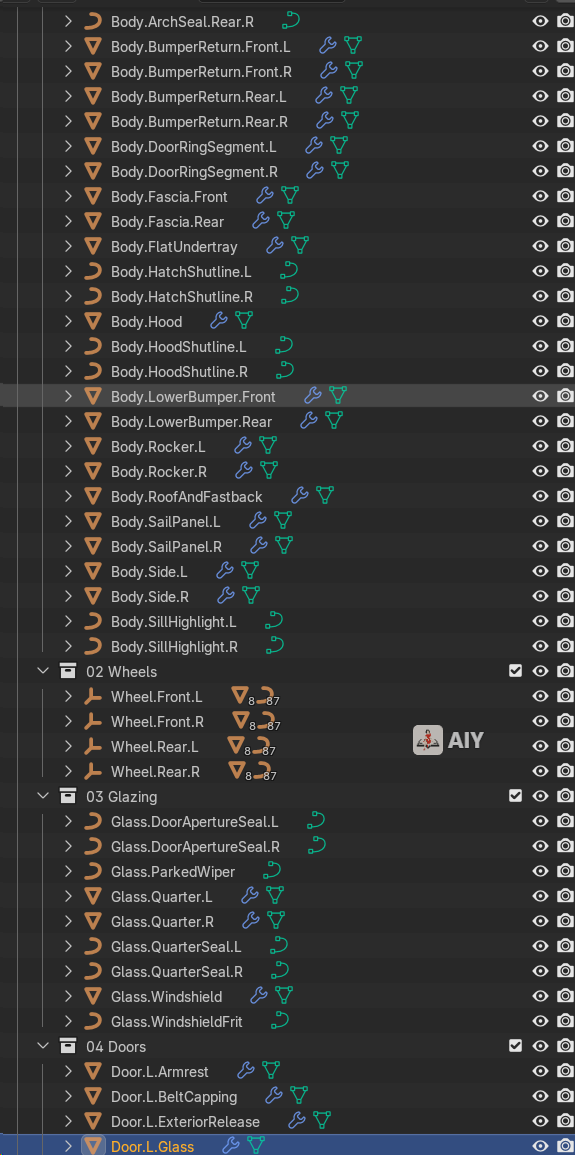Toggle visibility of the 02 Wheels collection

(x=540, y=671)
